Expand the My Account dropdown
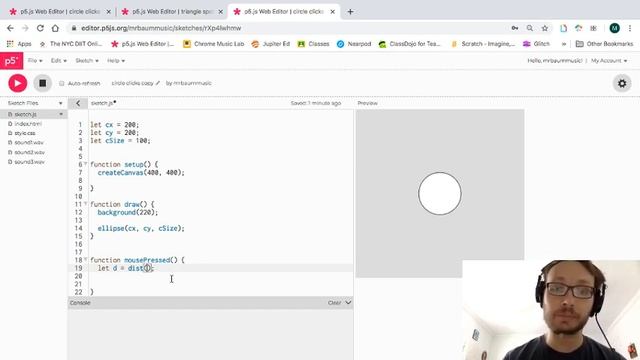The width and height of the screenshot is (640, 360). [x=609, y=61]
